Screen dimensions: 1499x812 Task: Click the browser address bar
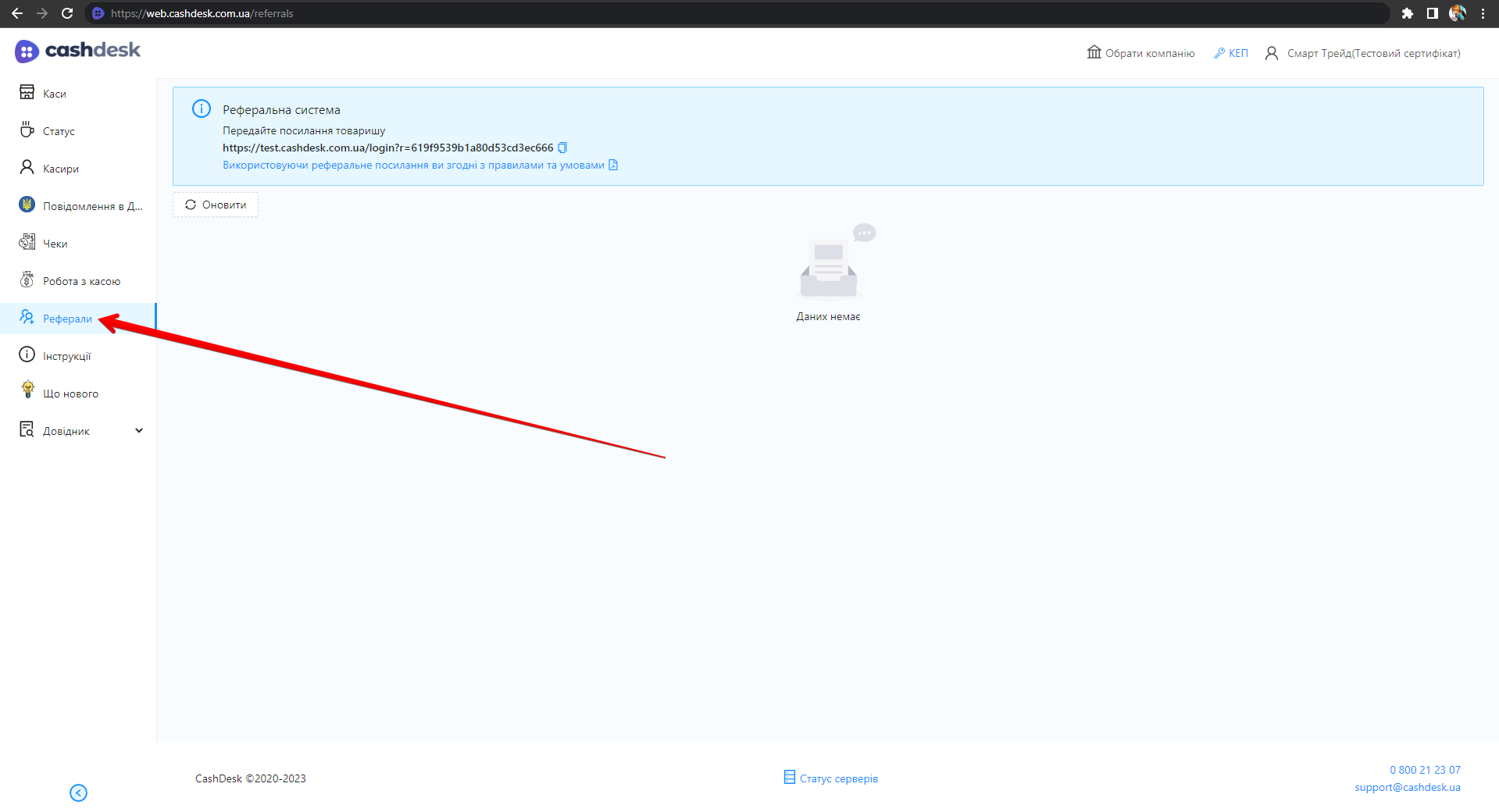[703, 13]
